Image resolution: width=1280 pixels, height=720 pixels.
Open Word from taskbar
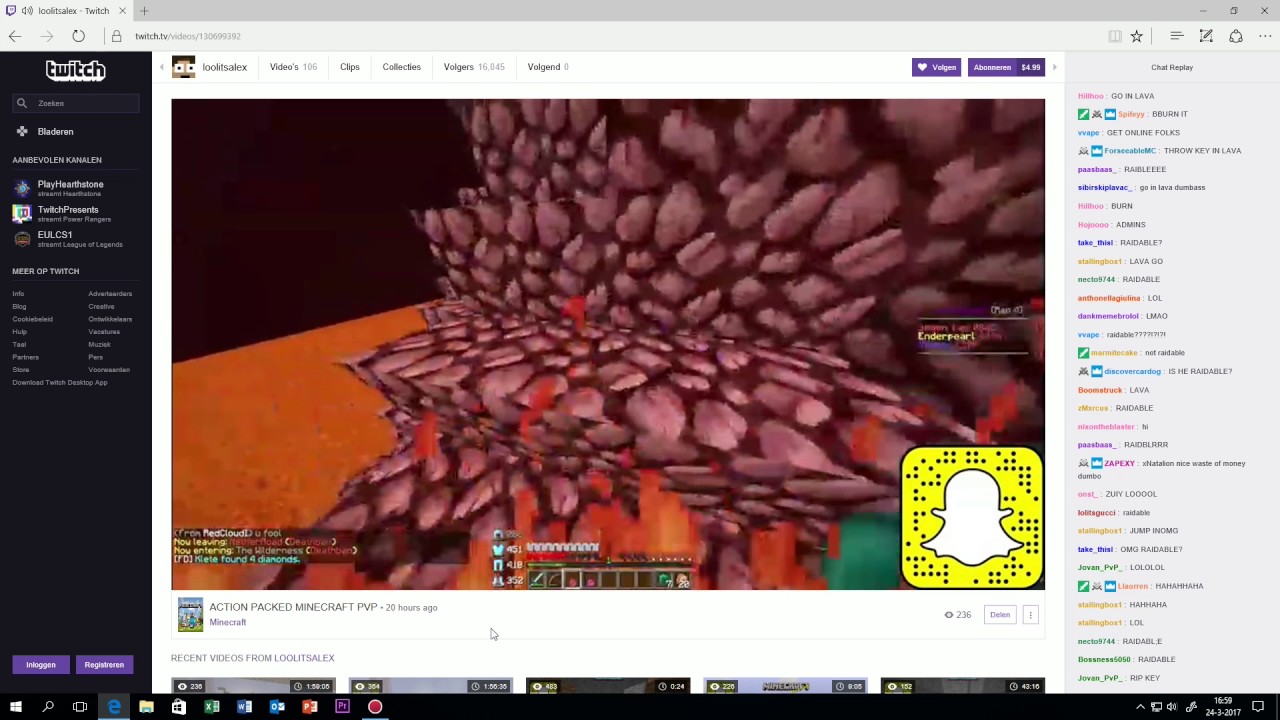[x=244, y=707]
